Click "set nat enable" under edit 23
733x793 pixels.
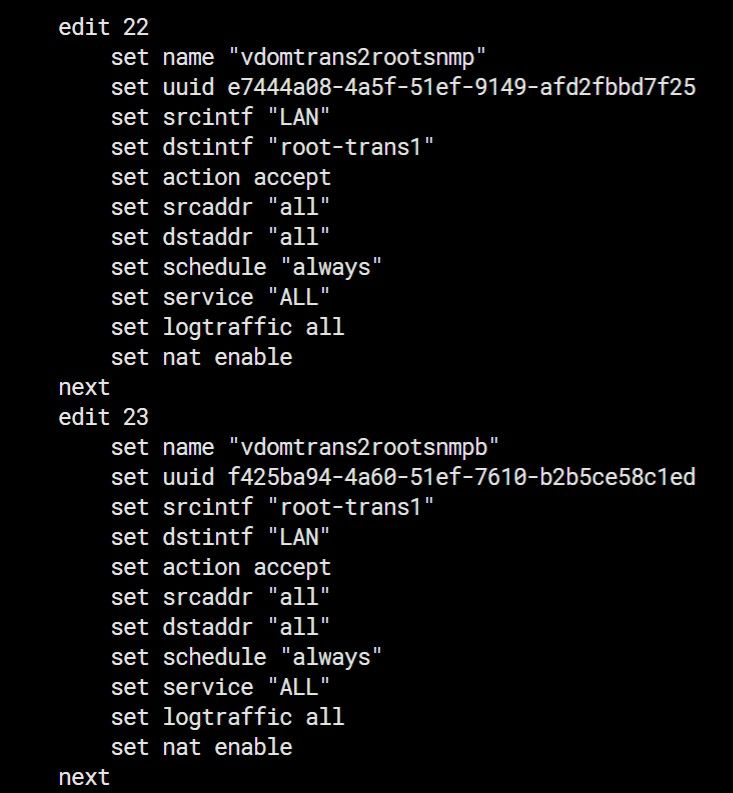(x=202, y=747)
